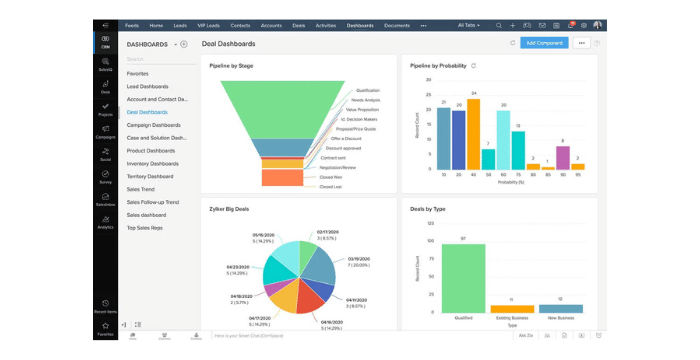
Task: Open Favorites star at sidebar bottom
Action: click(105, 329)
